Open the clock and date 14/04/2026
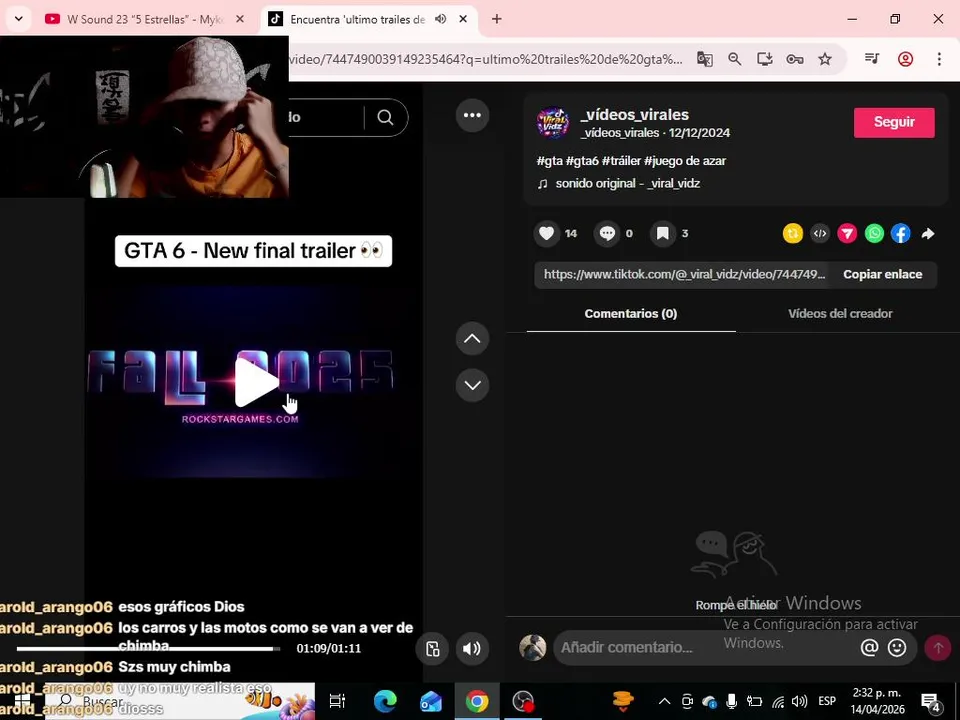The width and height of the screenshot is (960, 720). pos(877,702)
